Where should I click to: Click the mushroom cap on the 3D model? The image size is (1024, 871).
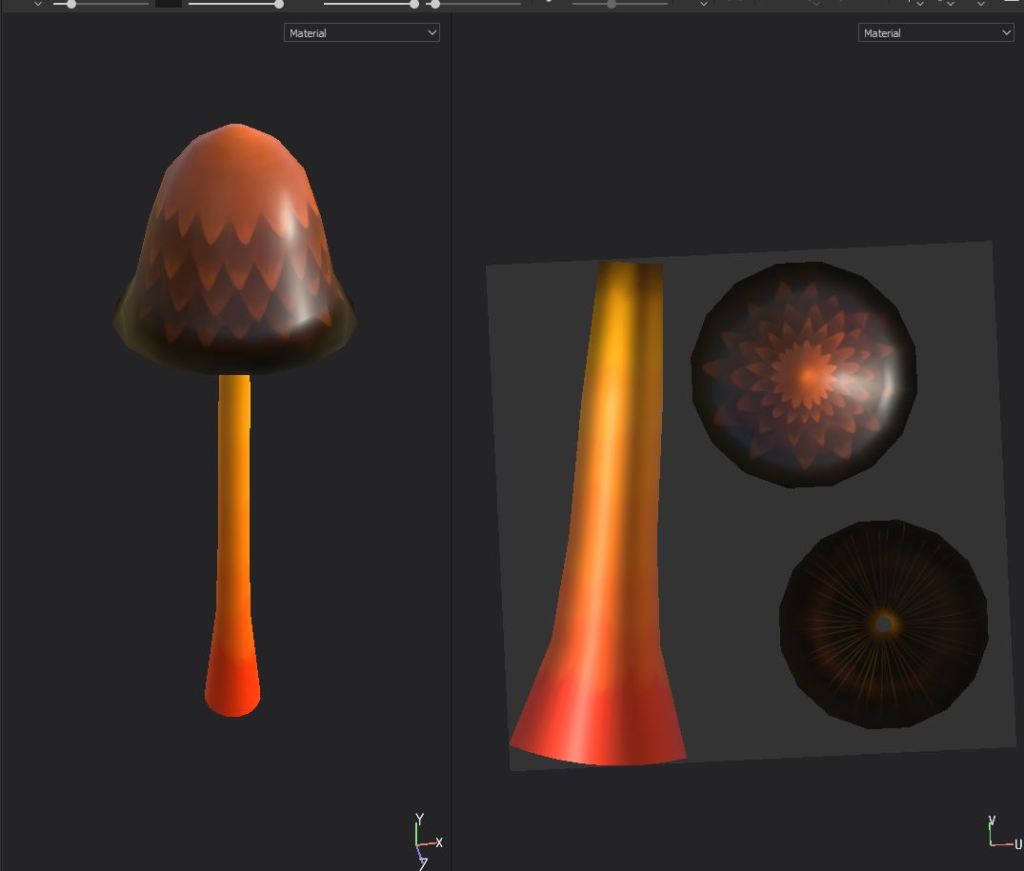coord(235,250)
